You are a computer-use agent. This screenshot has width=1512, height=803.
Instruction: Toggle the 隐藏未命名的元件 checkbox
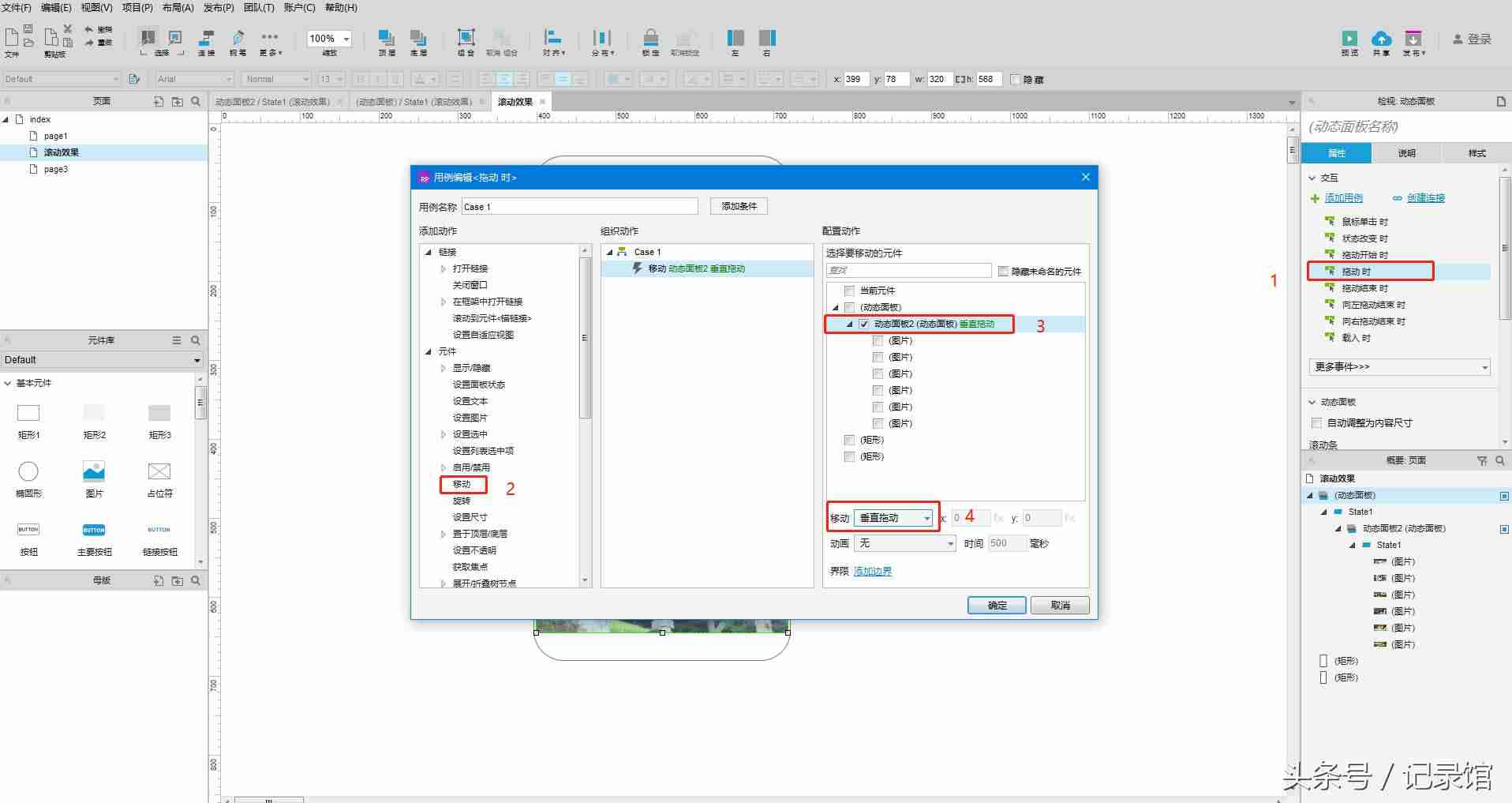pos(1003,271)
